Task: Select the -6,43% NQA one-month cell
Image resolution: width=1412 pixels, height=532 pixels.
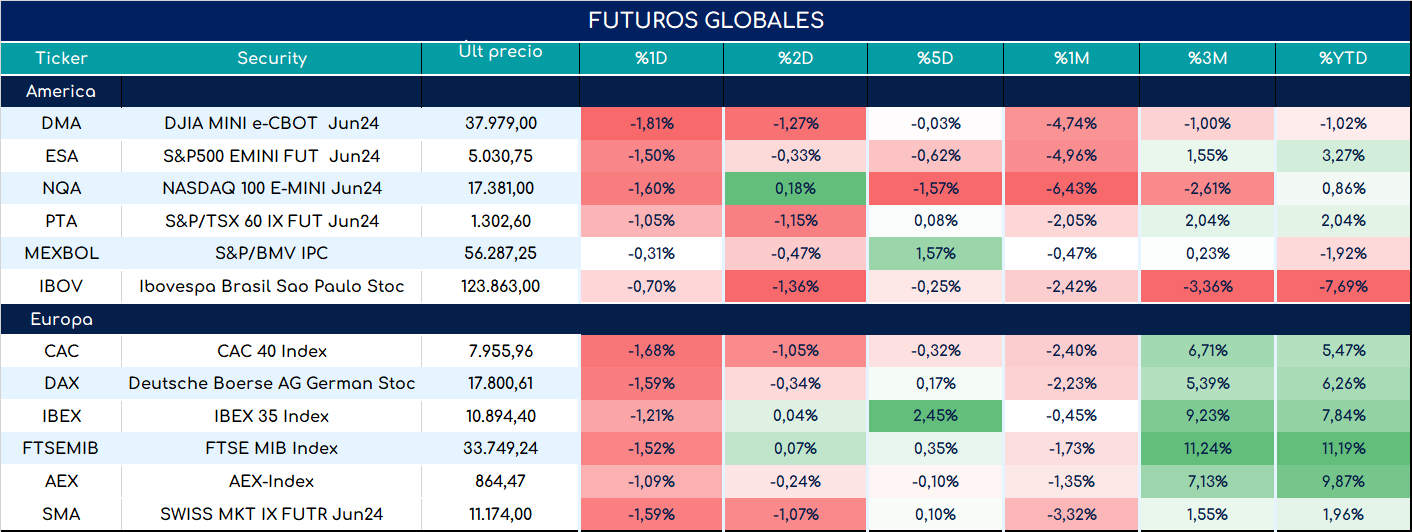Action: click(1074, 188)
